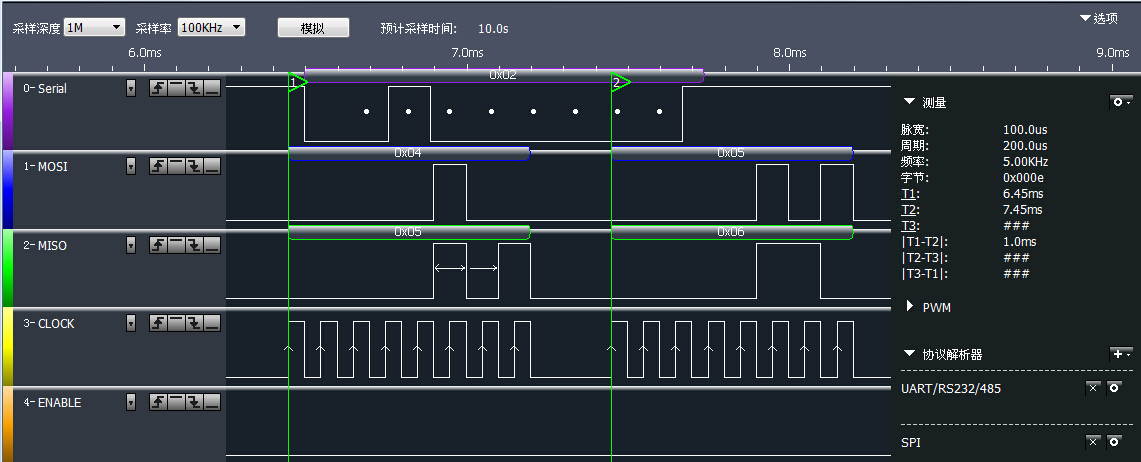
Task: Click the T1 measurement link
Action: [x=909, y=194]
